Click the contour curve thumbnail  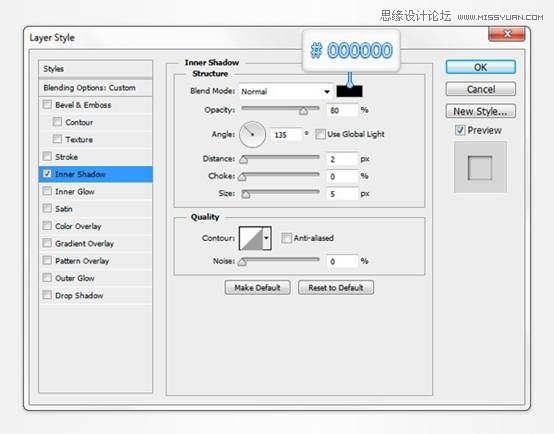251,238
